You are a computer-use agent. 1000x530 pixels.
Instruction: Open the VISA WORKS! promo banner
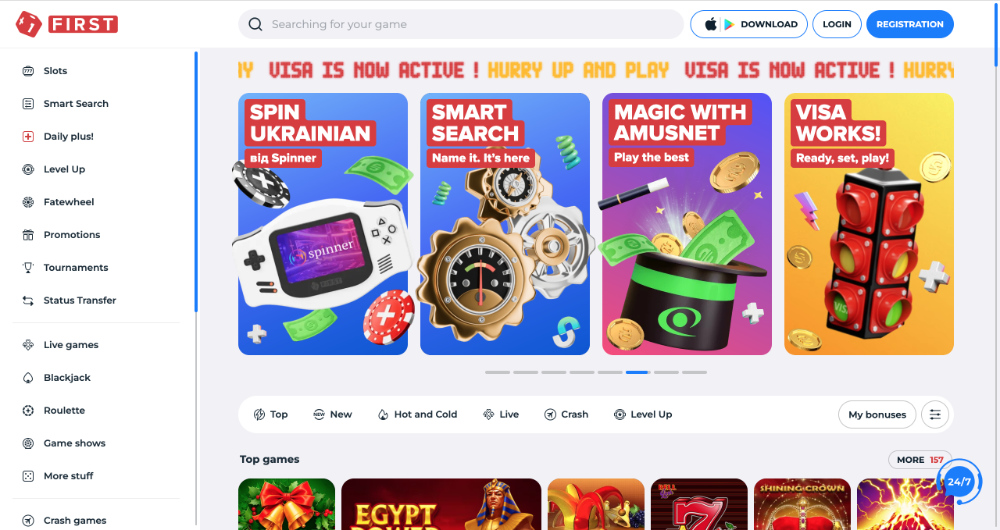pyautogui.click(x=869, y=224)
